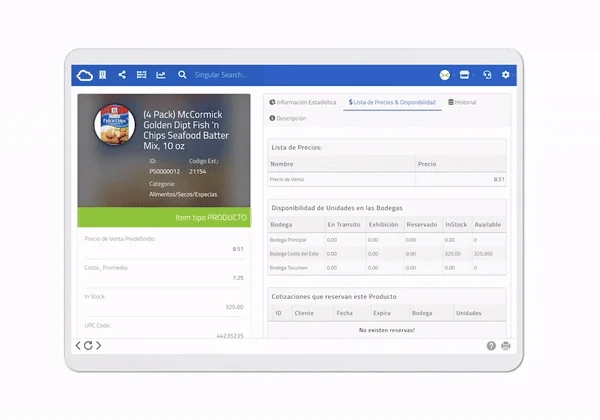Image resolution: width=600 pixels, height=420 pixels.
Task: Click the cloud logo icon
Action: tap(85, 75)
